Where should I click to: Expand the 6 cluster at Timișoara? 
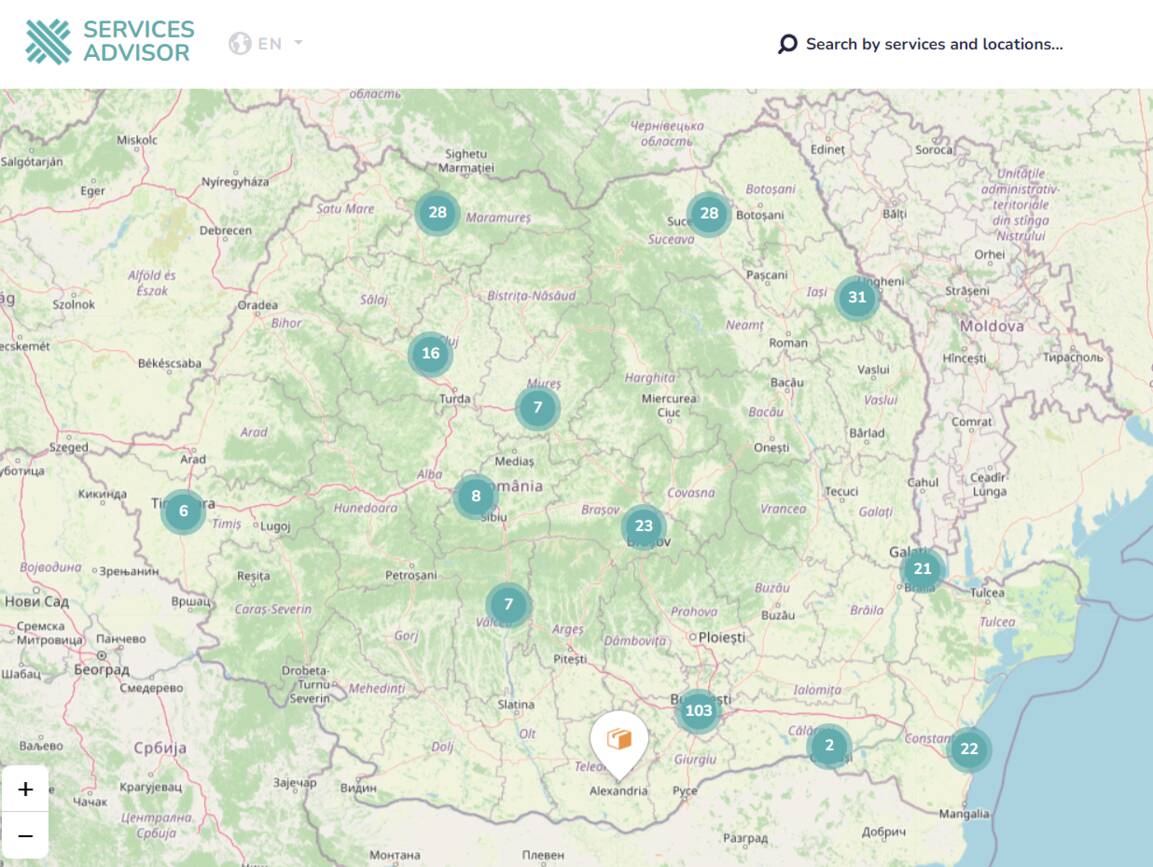[x=183, y=511]
